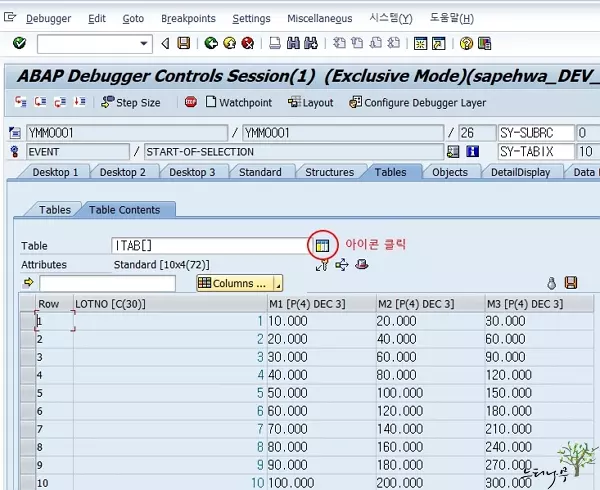The image size is (600, 490).
Task: Select the inner Tables sub-tab
Action: 55,210
